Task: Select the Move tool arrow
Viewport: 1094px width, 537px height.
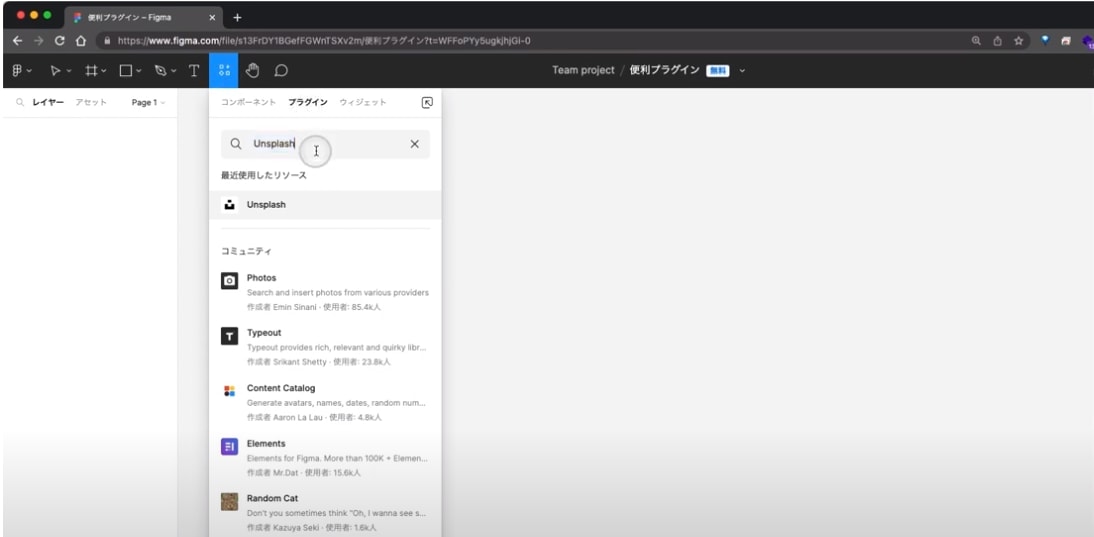Action: pyautogui.click(x=55, y=70)
